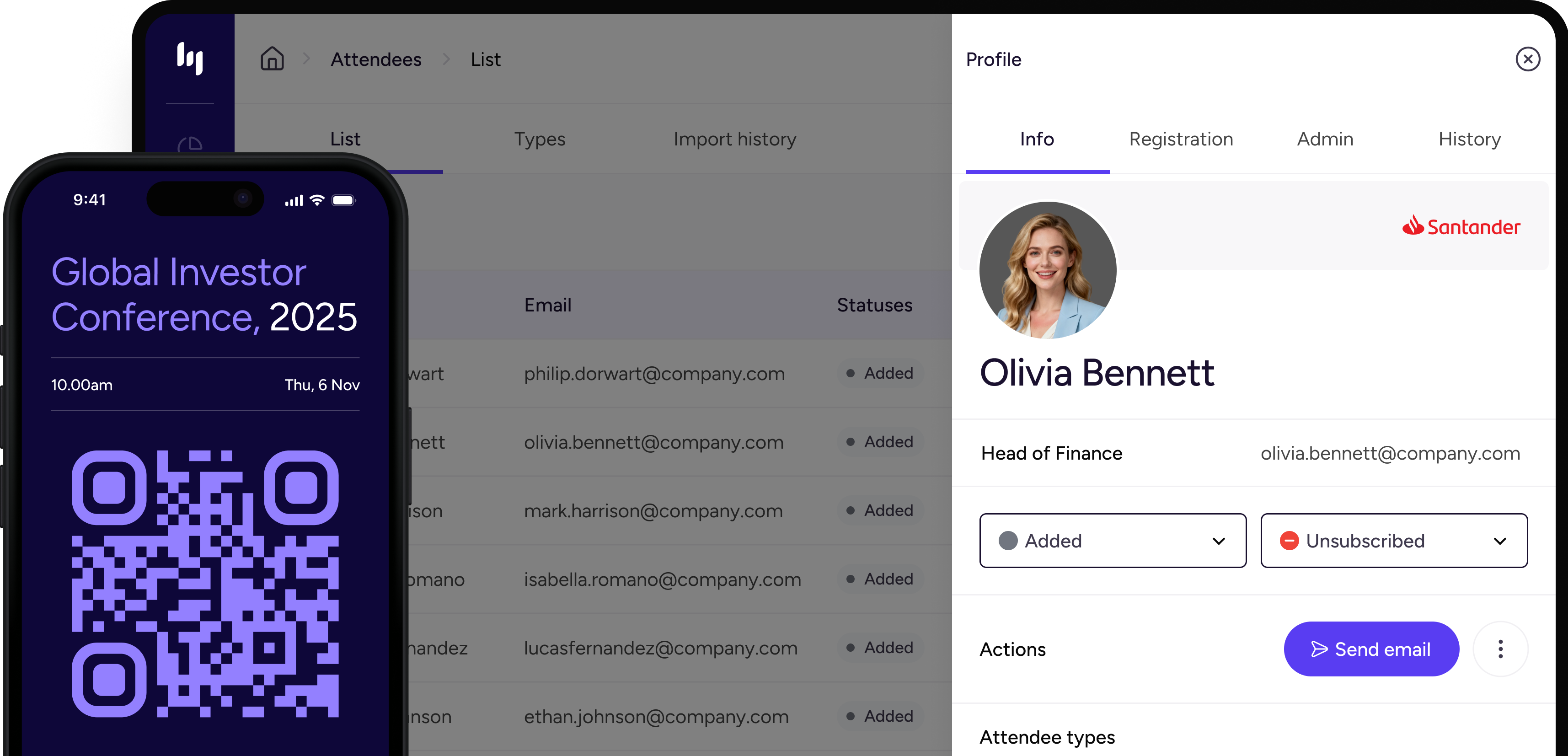The width and height of the screenshot is (1568, 756).
Task: Open the Types tab
Action: click(x=539, y=139)
